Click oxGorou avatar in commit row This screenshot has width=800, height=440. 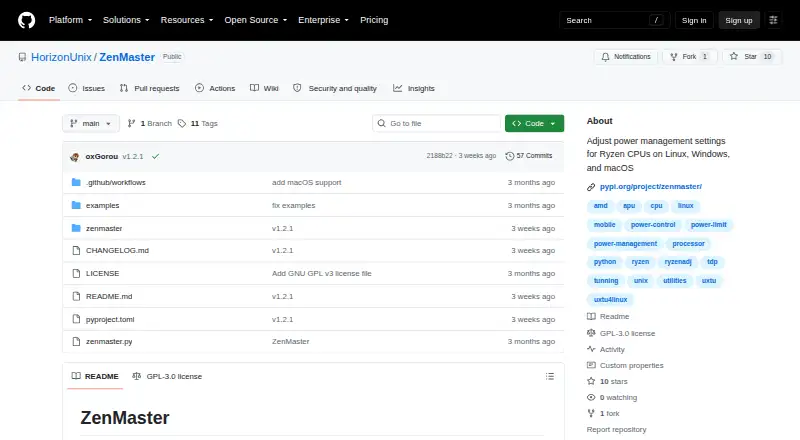pyautogui.click(x=74, y=157)
